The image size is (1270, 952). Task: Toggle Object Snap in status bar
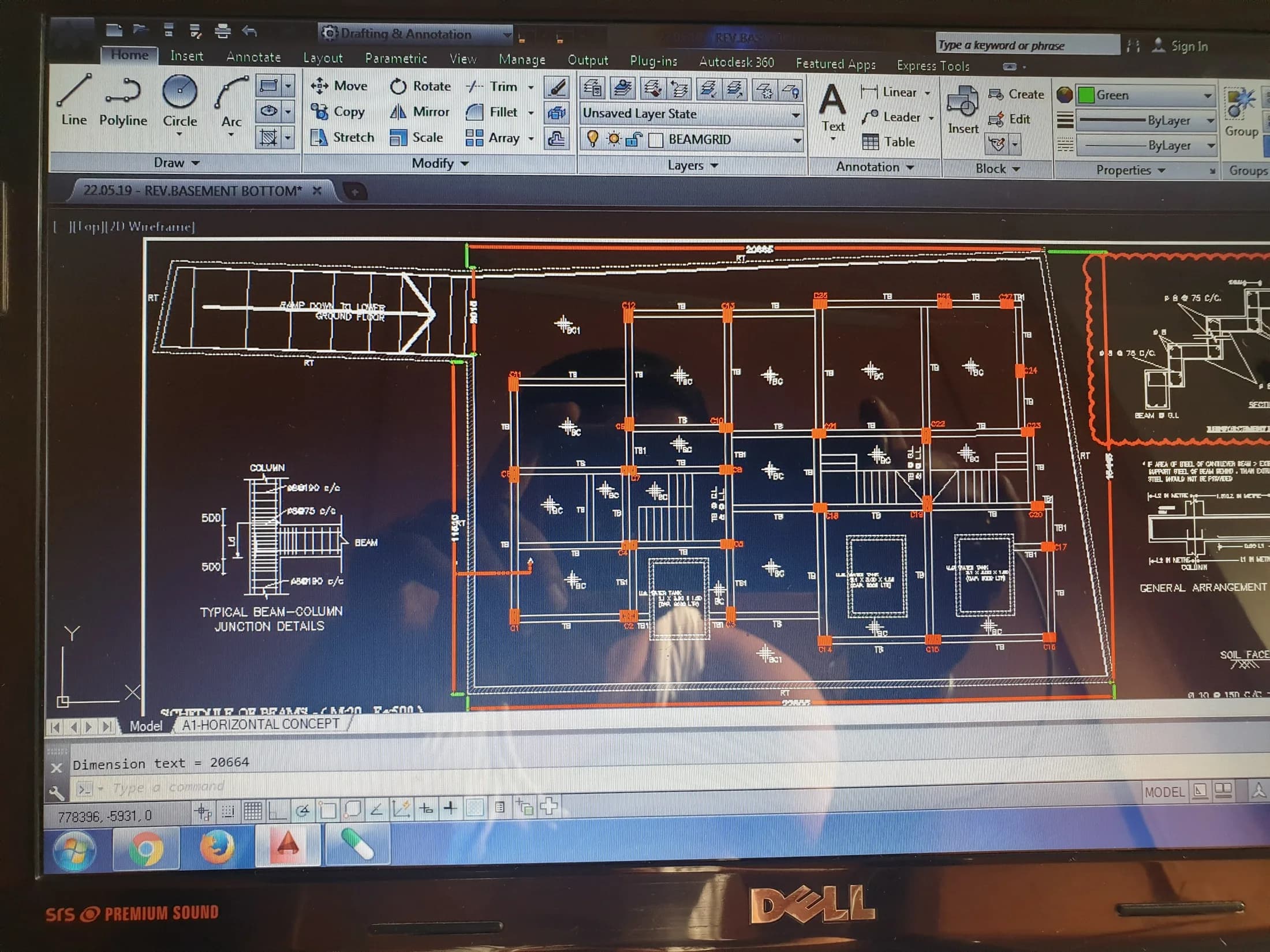coord(327,810)
